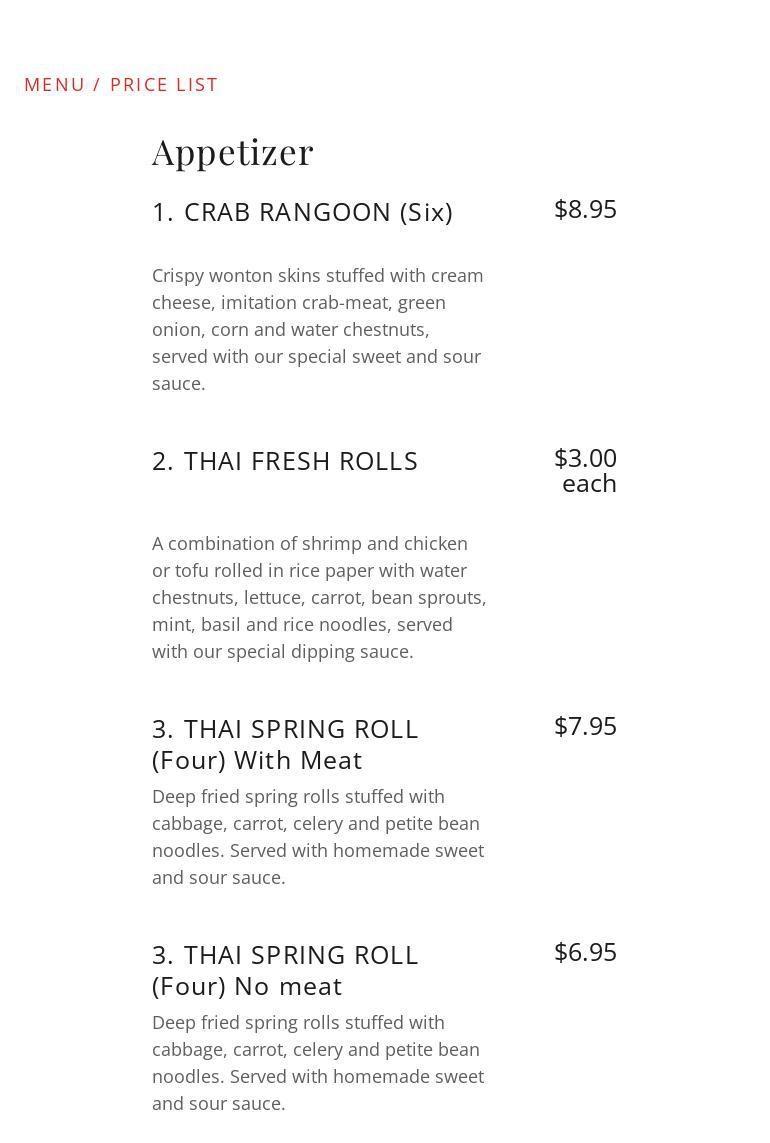Click the description under Spring Roll With Meat

point(318,837)
